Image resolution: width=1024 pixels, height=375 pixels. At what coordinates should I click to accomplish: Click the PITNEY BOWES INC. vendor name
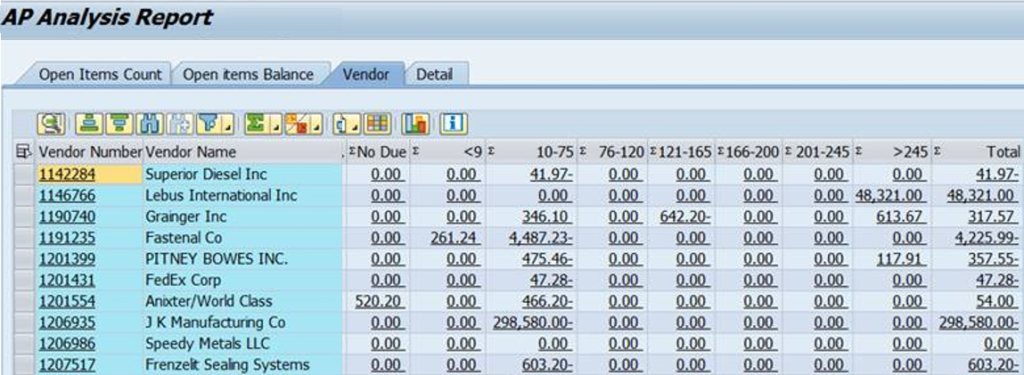(x=216, y=259)
